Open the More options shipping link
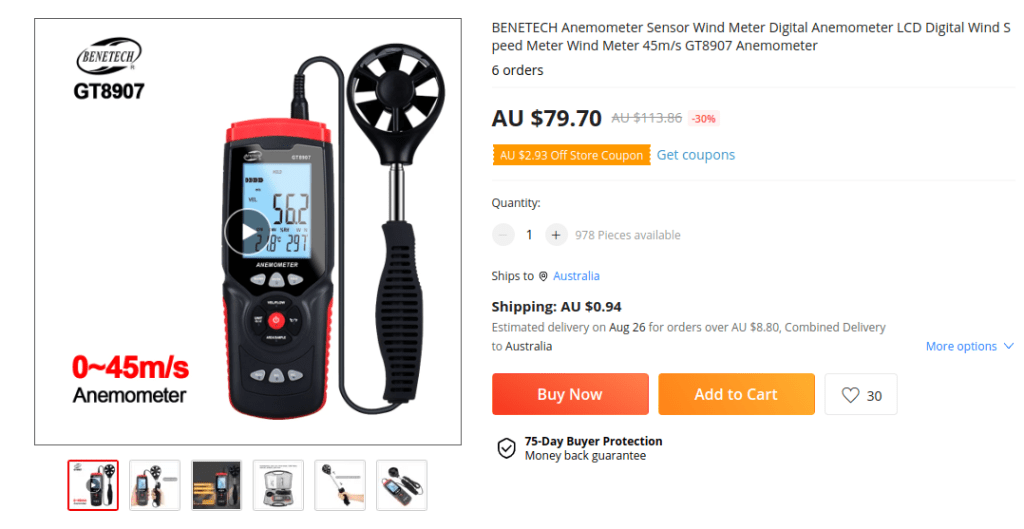 point(961,346)
